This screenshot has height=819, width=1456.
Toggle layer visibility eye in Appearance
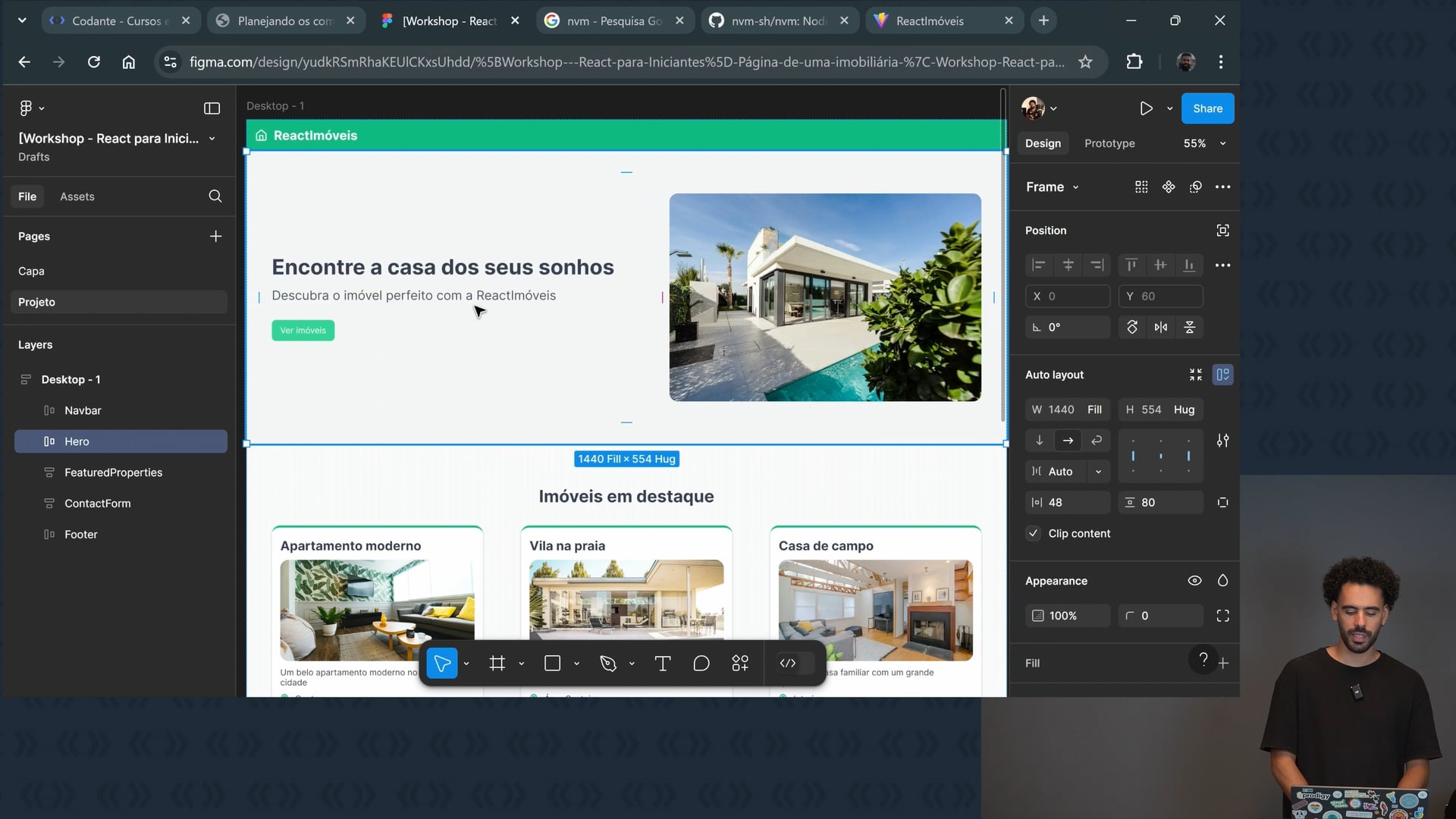(1194, 581)
